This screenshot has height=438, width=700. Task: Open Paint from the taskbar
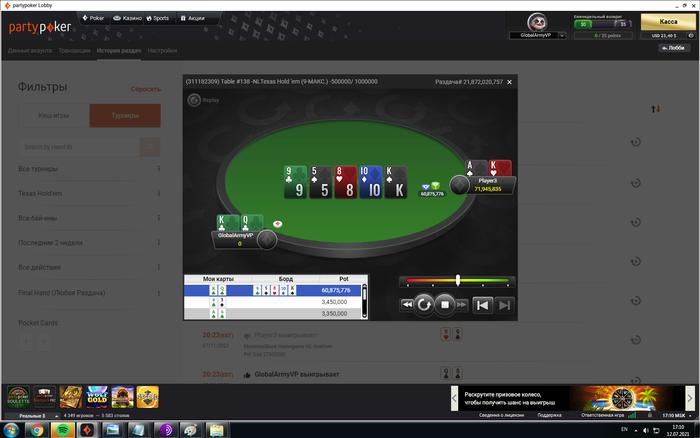[191, 430]
